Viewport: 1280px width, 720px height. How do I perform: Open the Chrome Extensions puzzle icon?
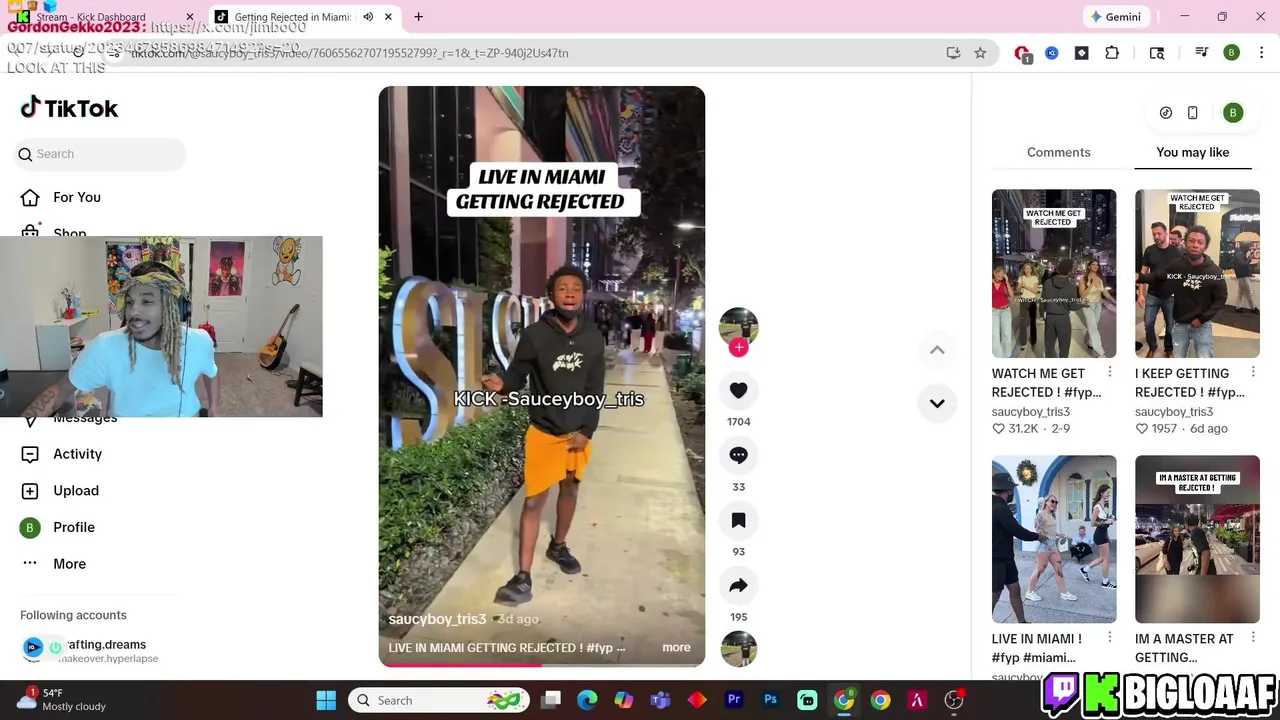(x=1112, y=53)
